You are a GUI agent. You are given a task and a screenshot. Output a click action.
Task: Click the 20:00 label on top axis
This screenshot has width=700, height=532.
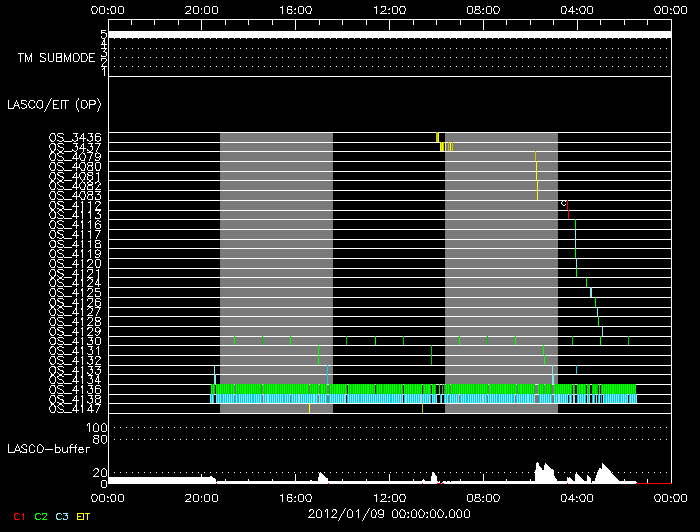coord(202,9)
